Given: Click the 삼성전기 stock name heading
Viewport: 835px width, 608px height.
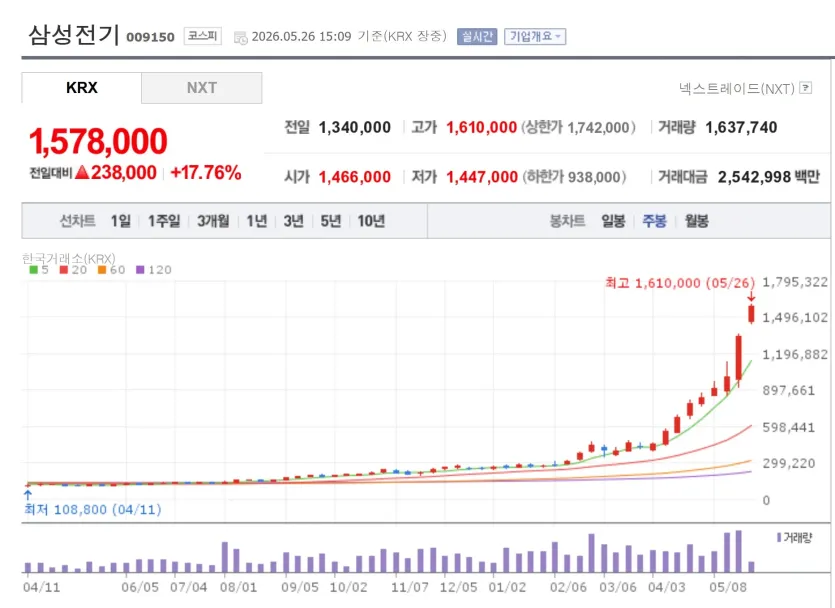Looking at the screenshot, I should [x=73, y=35].
